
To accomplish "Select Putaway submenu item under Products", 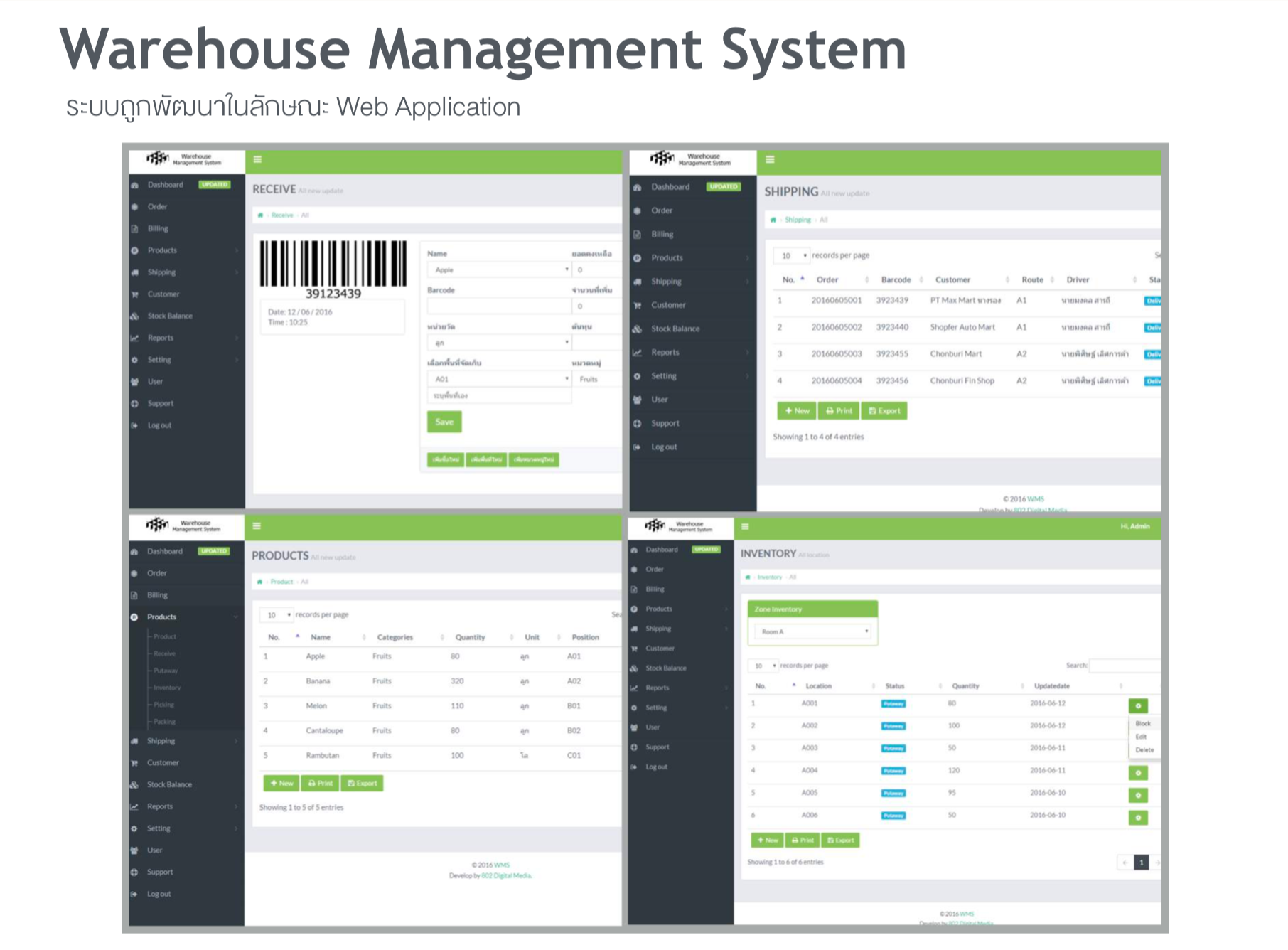I will (x=166, y=671).
